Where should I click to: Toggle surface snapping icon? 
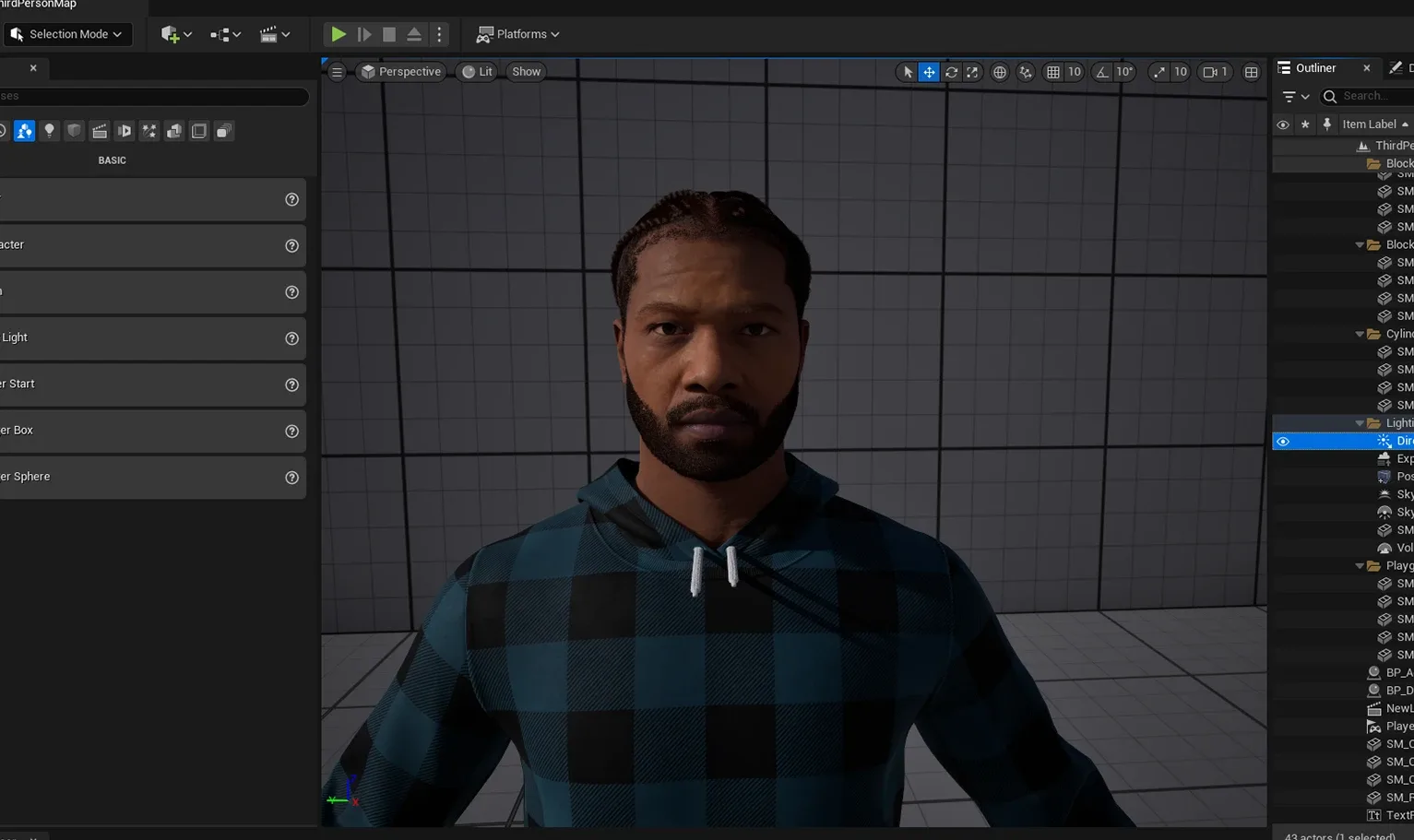coord(1026,72)
